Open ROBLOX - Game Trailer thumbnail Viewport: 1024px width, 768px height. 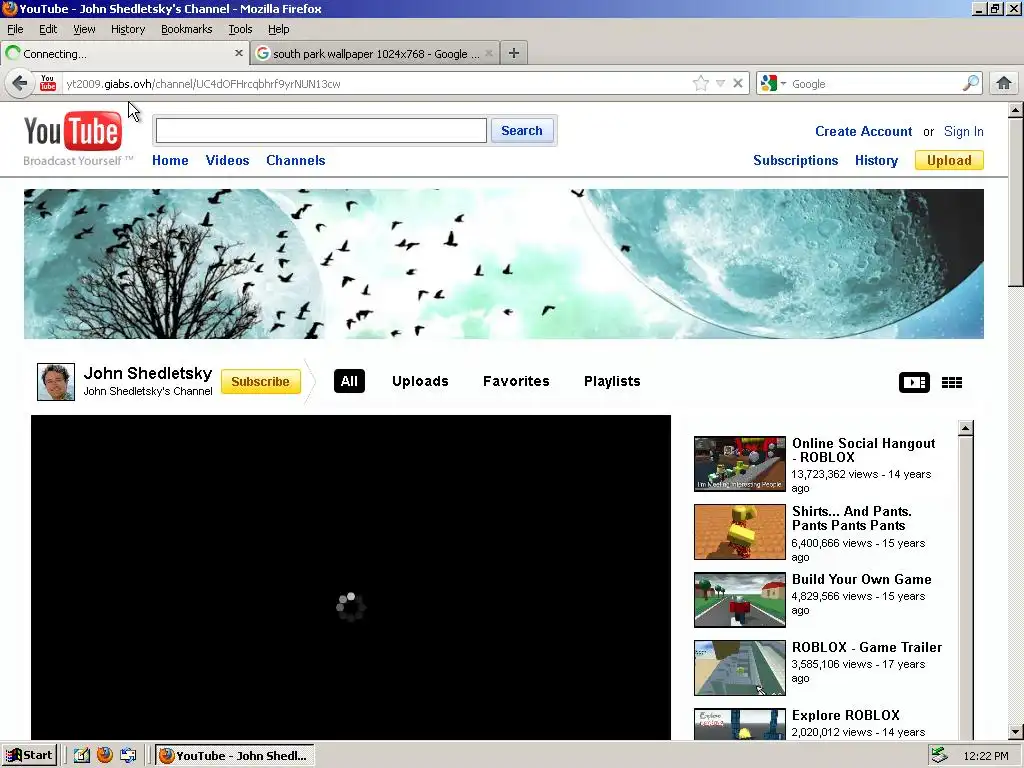tap(740, 667)
